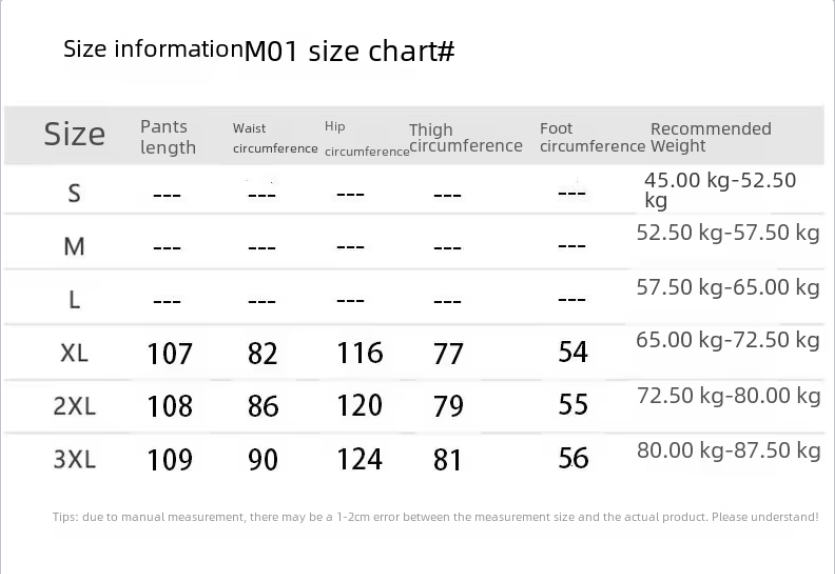Click the 3XL size row label
Image resolution: width=835 pixels, height=574 pixels.
(x=74, y=459)
